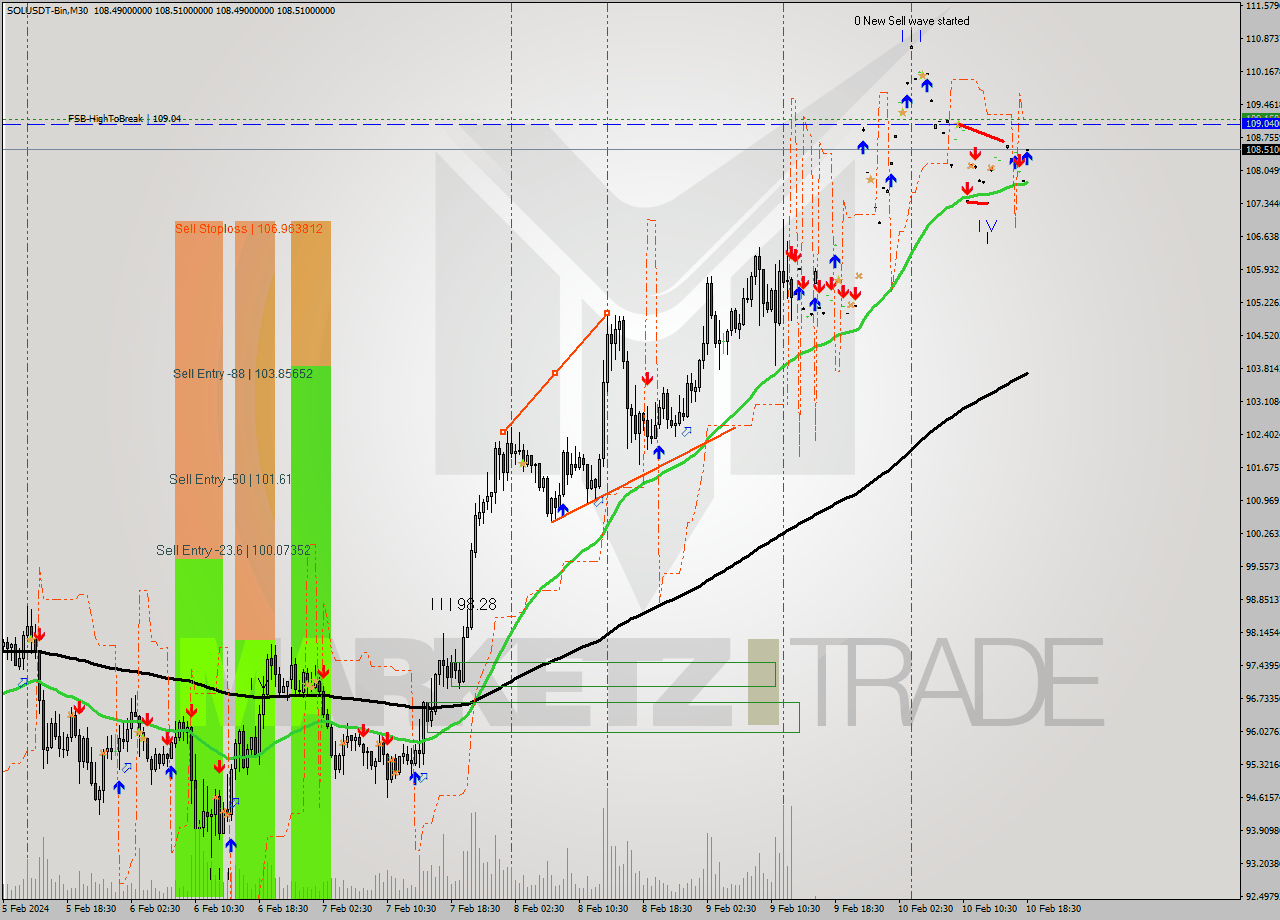Select the 'Sell Entry -23.6 | 100.07352' label
Viewport: 1280px width, 920px height.
pyautogui.click(x=234, y=550)
